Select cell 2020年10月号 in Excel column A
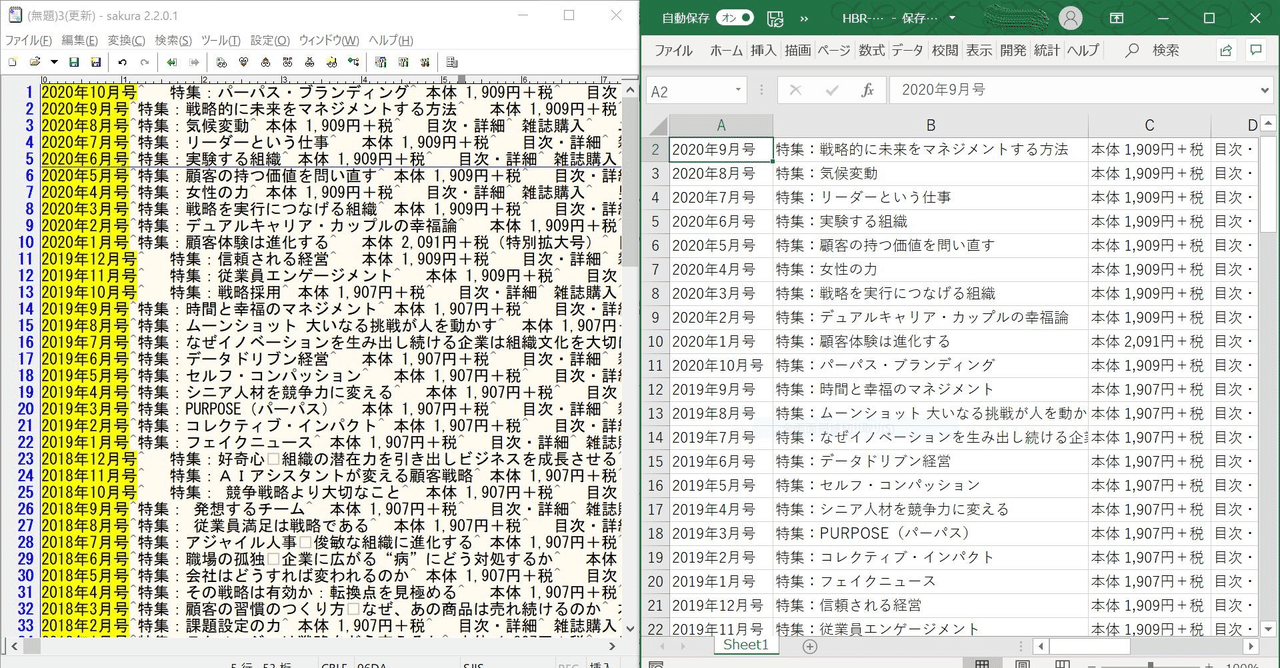 (x=721, y=365)
